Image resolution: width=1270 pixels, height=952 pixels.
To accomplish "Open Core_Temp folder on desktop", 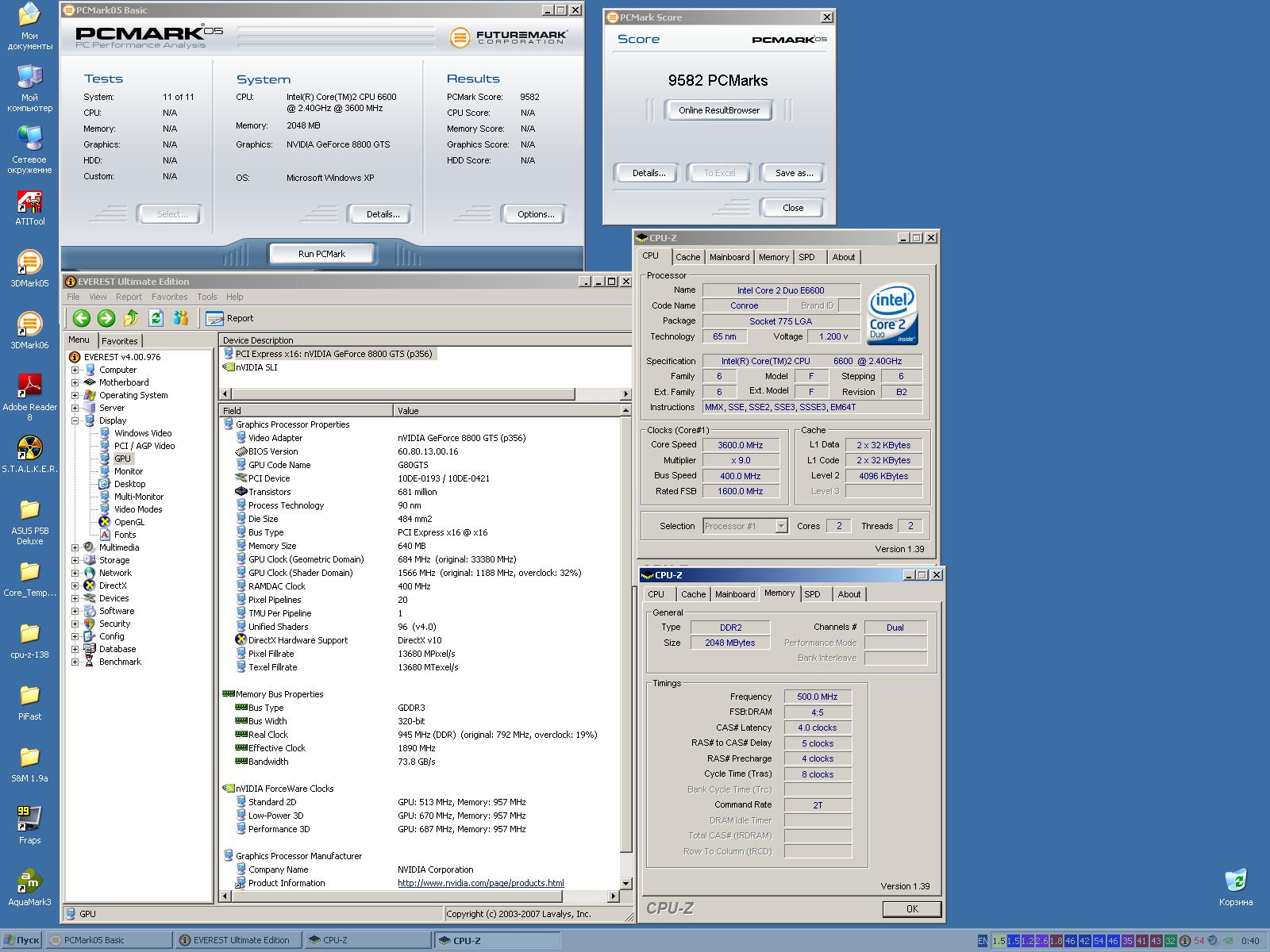I will (x=29, y=578).
